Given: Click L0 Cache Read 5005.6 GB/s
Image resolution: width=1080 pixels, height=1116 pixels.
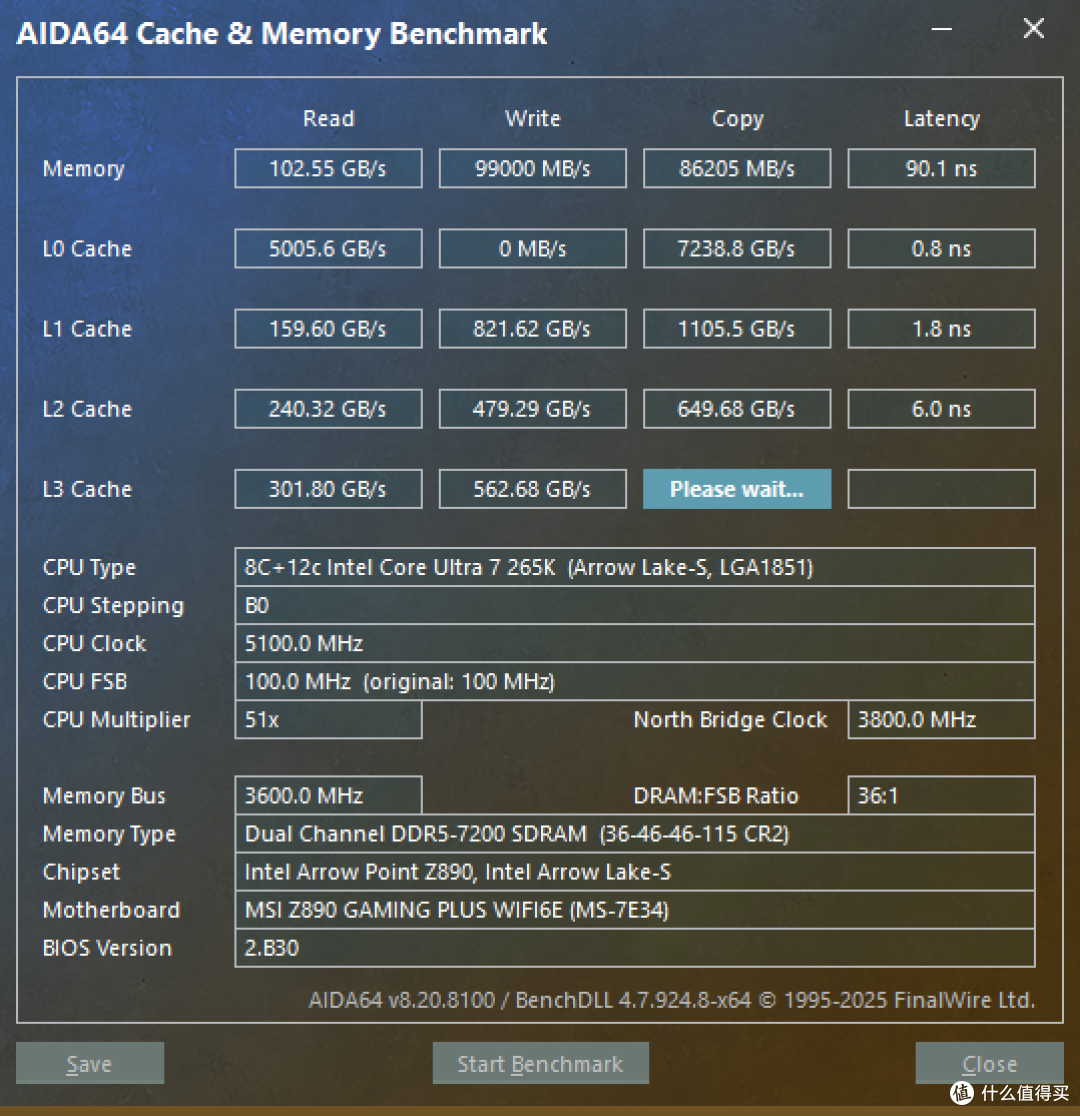Looking at the screenshot, I should tap(328, 248).
